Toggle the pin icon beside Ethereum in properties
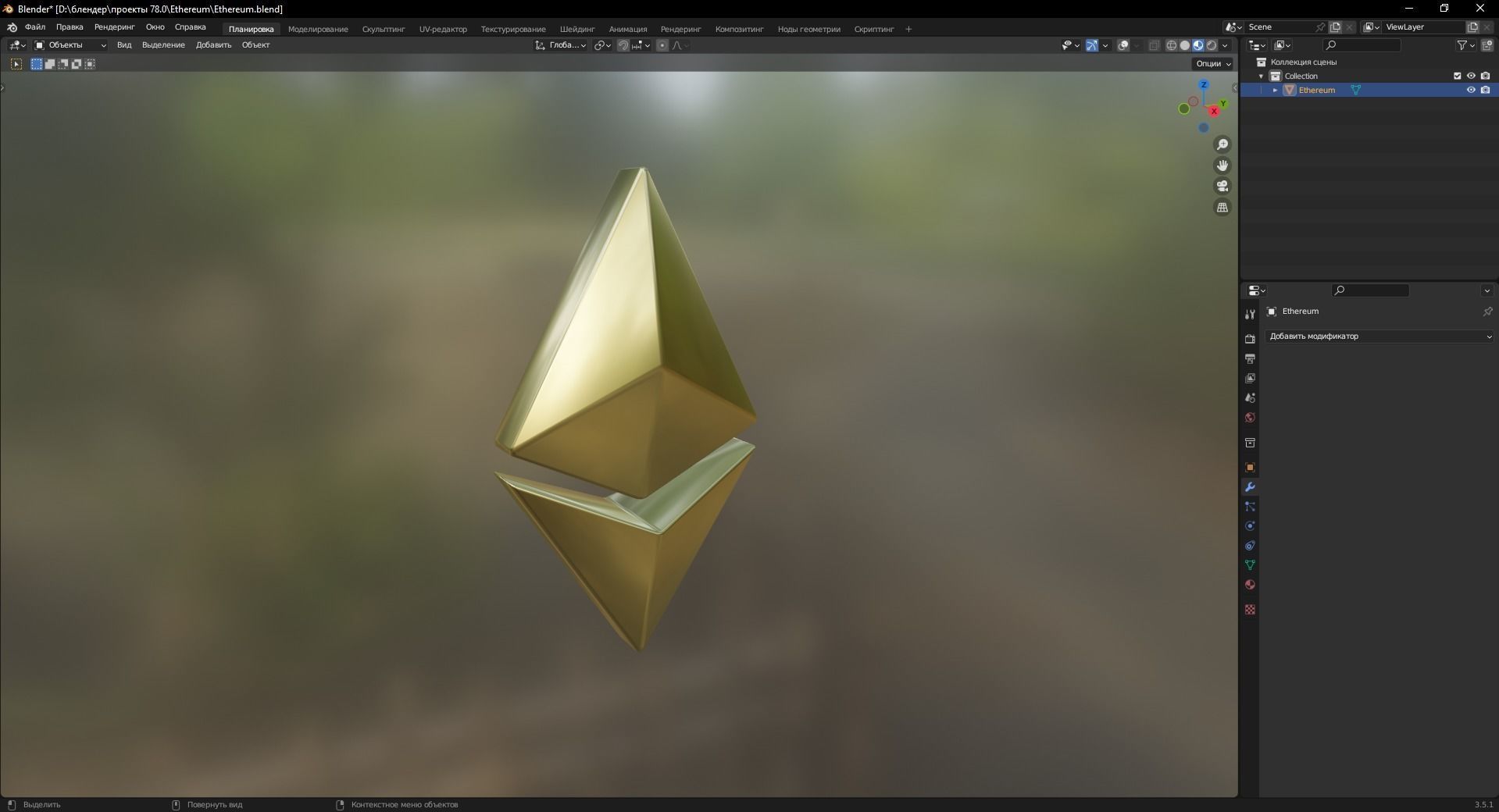Image resolution: width=1499 pixels, height=812 pixels. pos(1487,312)
